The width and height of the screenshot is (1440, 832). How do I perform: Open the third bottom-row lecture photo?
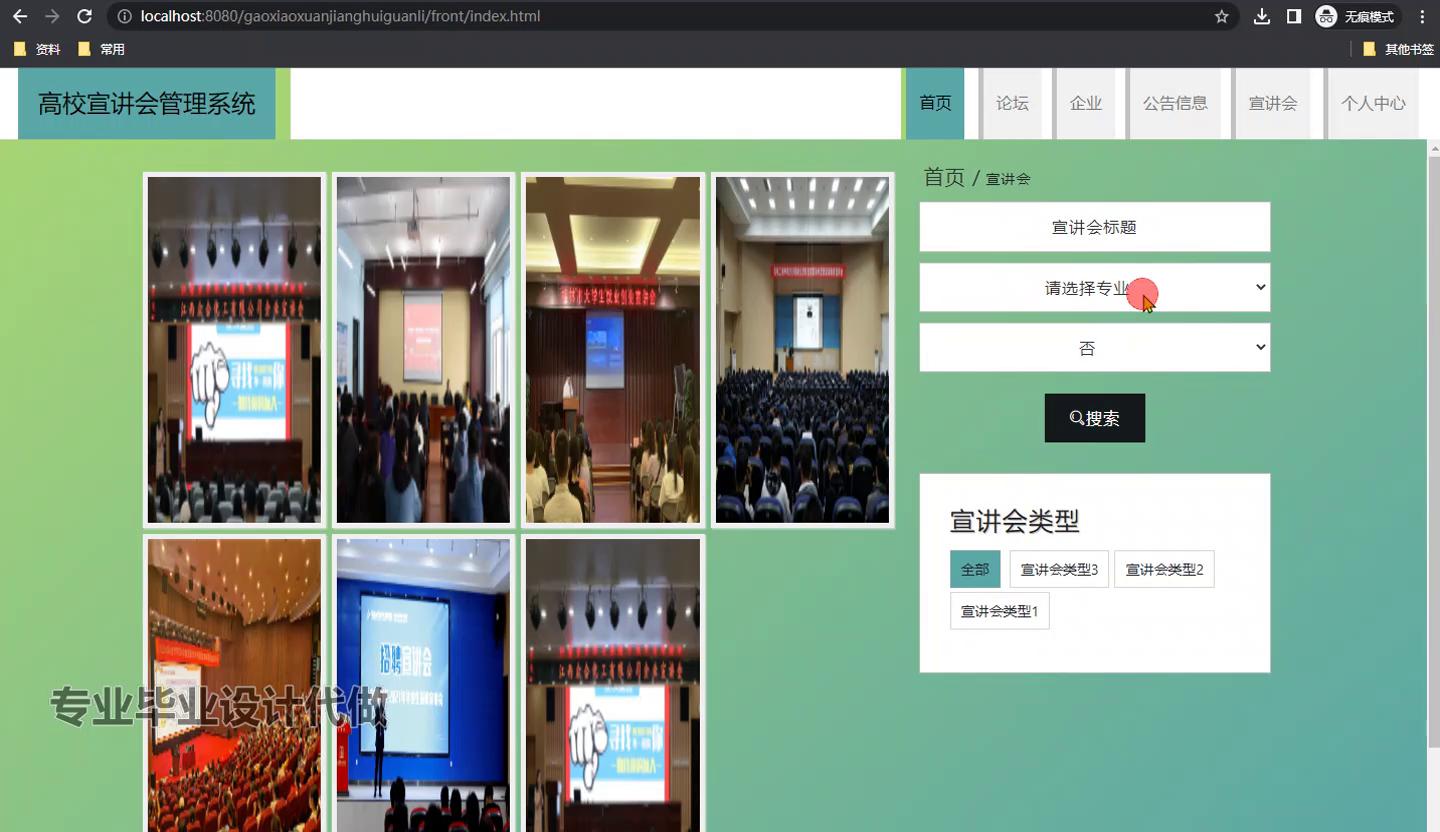click(x=613, y=684)
